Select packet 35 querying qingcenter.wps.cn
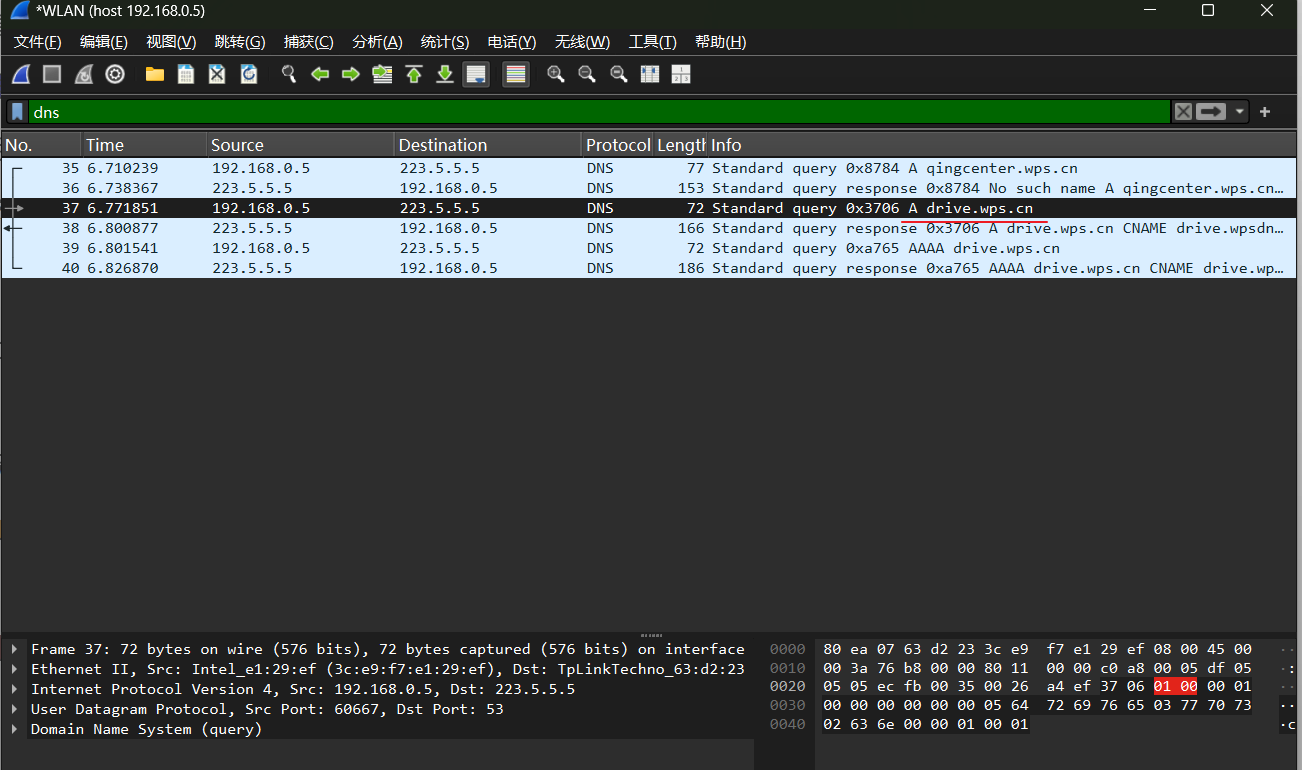 click(649, 168)
